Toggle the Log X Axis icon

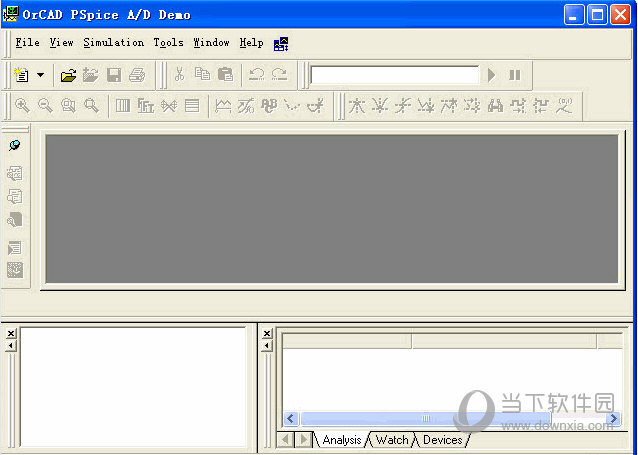[x=123, y=106]
